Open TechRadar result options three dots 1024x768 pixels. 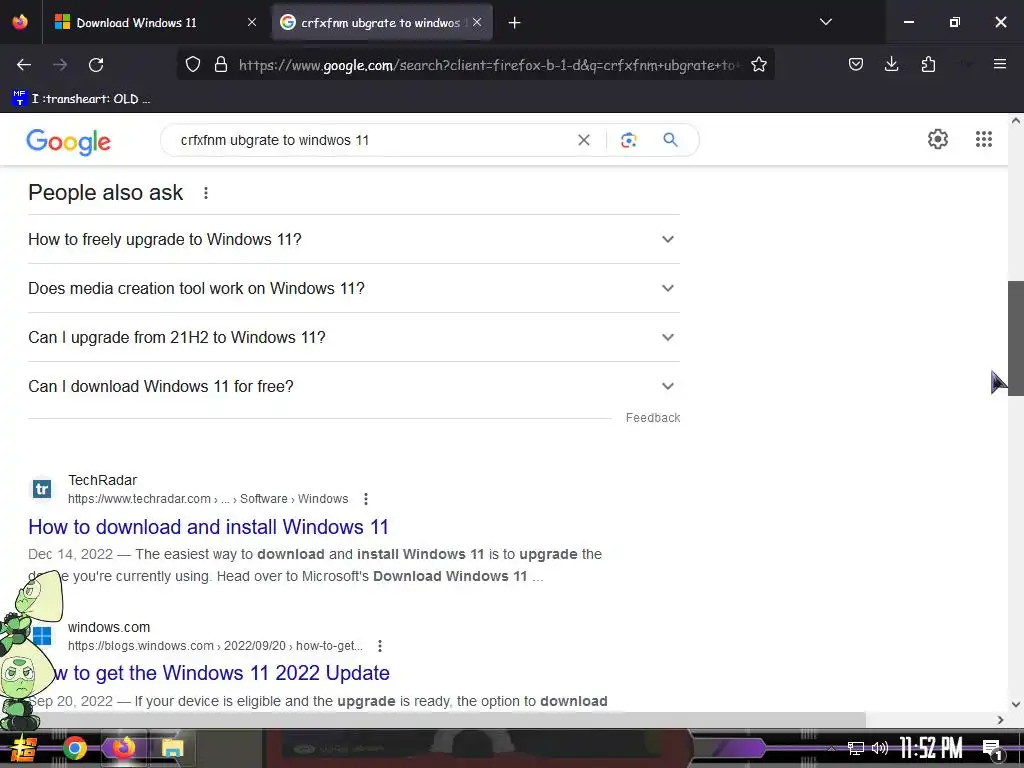tap(366, 499)
